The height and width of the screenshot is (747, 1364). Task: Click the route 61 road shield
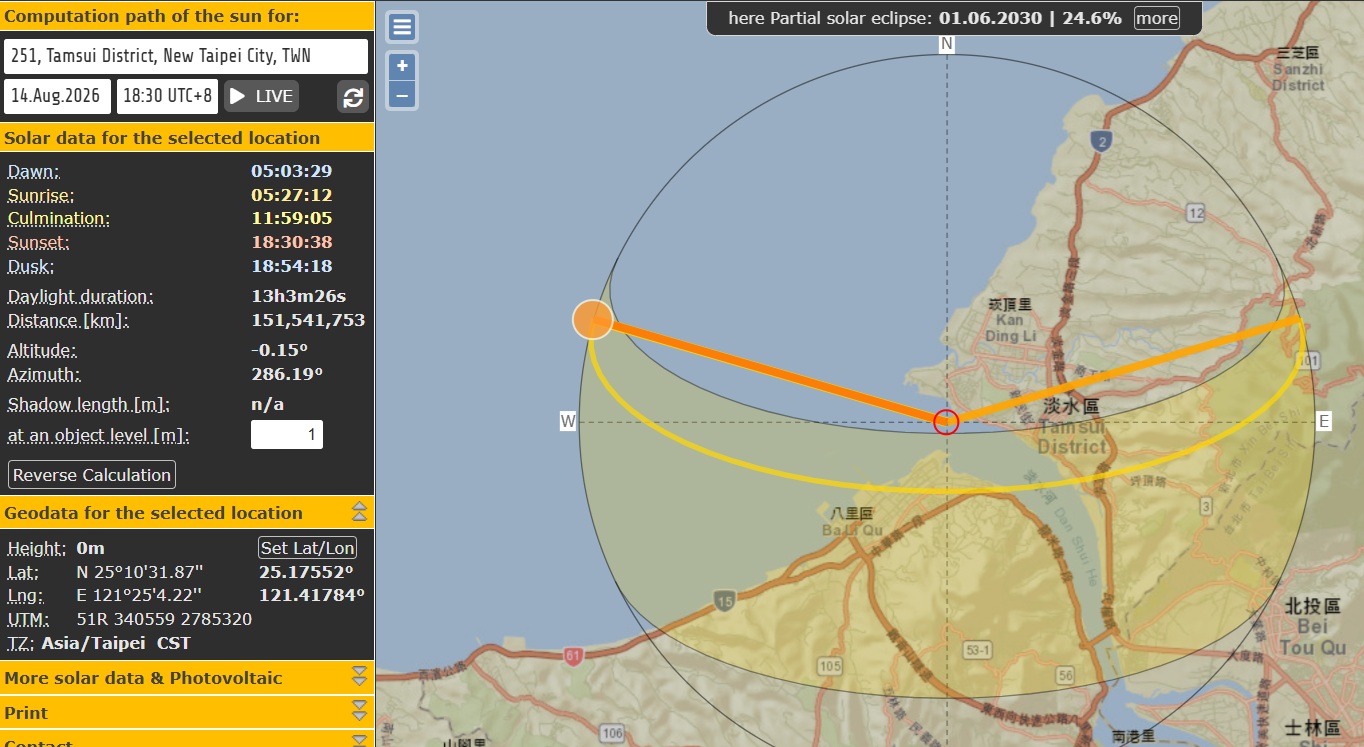[x=573, y=656]
